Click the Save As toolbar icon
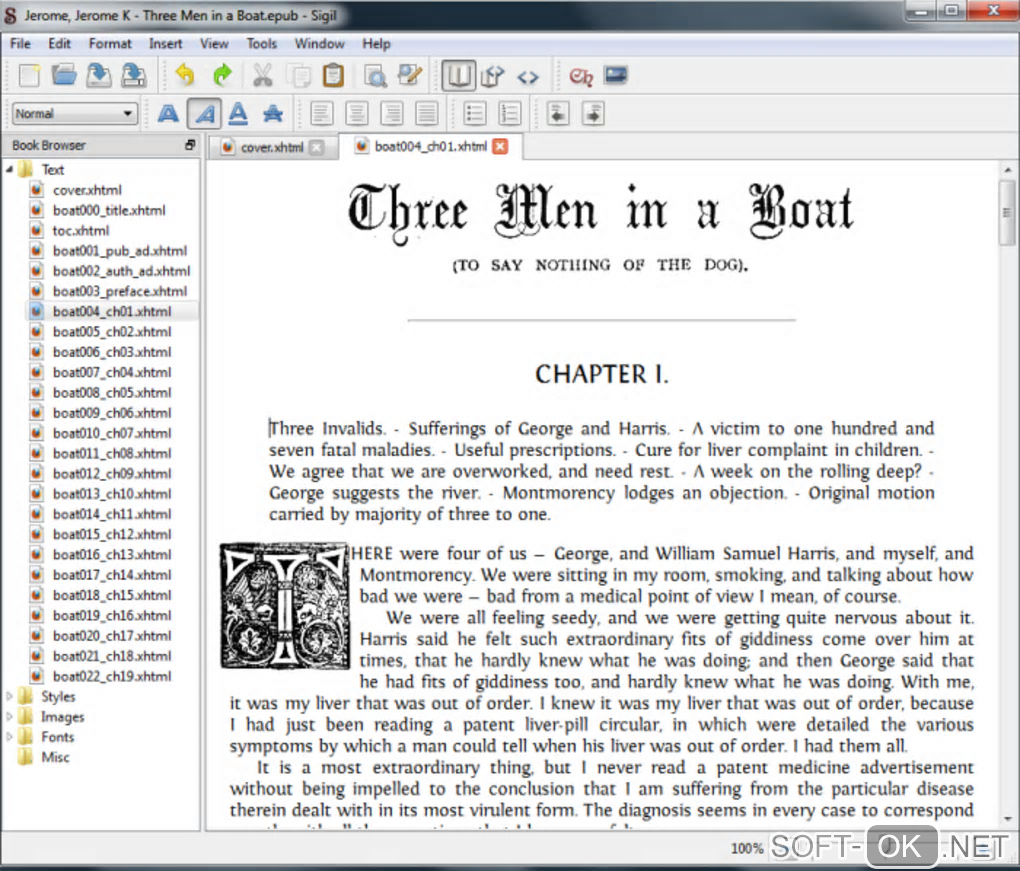This screenshot has width=1020, height=871. coord(133,75)
